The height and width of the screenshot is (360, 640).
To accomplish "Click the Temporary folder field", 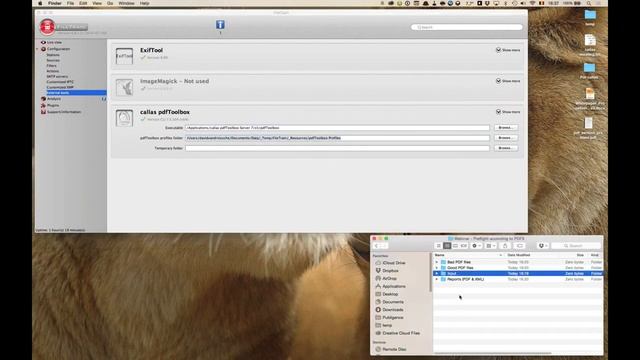I will click(x=337, y=148).
